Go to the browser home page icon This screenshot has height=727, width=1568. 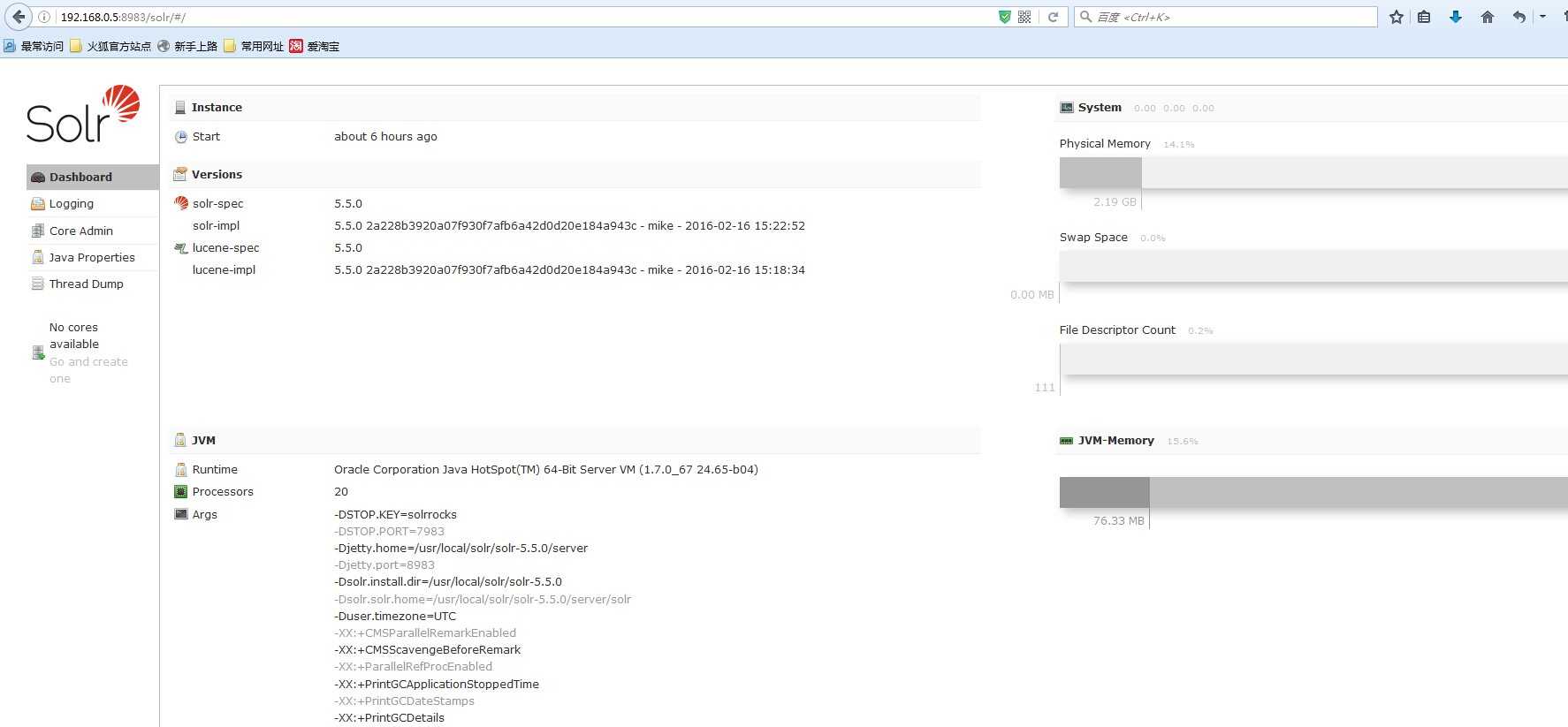click(1488, 17)
